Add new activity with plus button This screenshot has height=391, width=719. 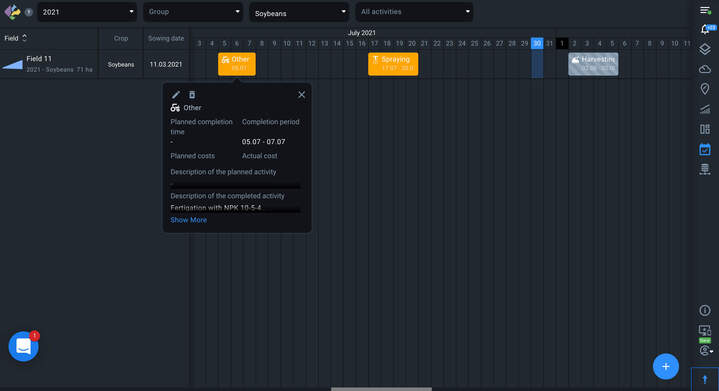(x=666, y=366)
